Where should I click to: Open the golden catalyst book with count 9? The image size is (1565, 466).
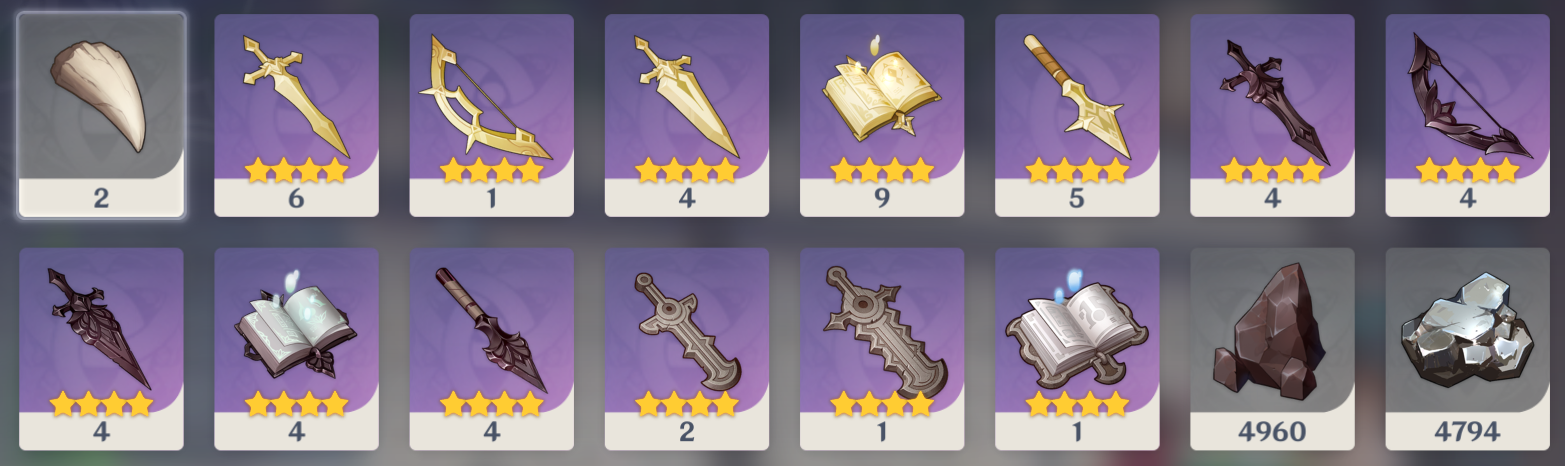(x=881, y=115)
